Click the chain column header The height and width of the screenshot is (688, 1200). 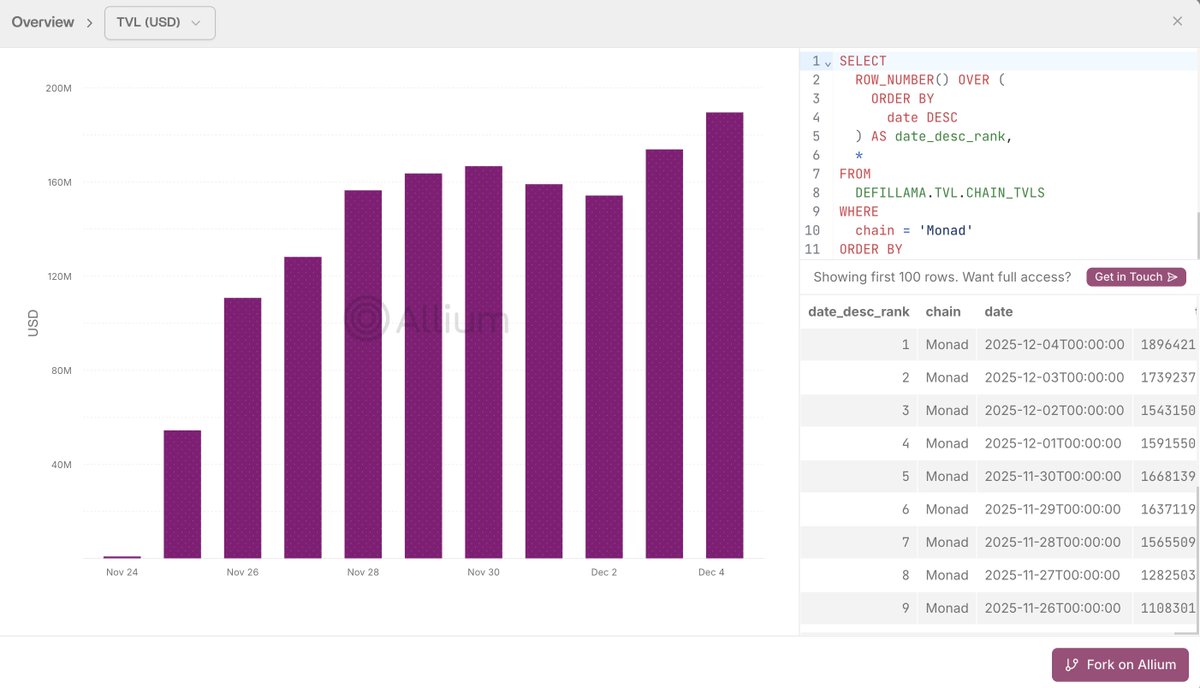(943, 311)
